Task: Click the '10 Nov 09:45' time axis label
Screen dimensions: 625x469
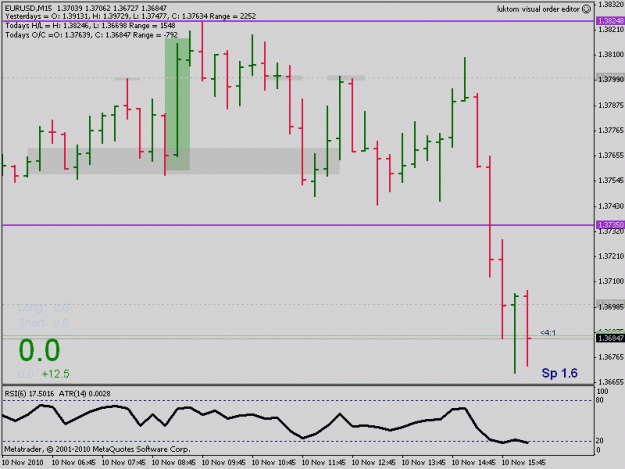Action: click(224, 463)
